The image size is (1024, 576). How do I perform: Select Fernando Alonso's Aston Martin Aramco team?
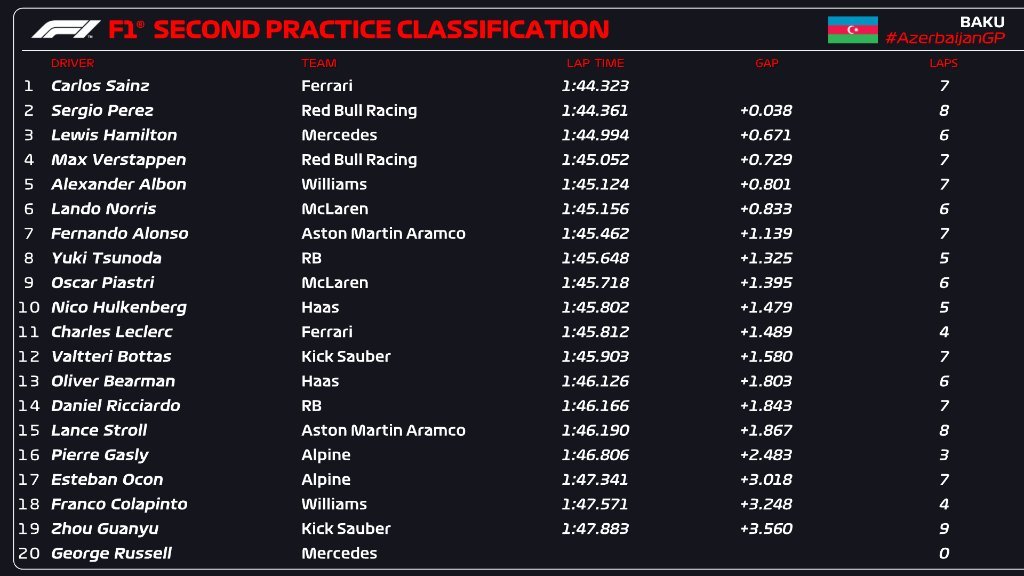[x=383, y=233]
